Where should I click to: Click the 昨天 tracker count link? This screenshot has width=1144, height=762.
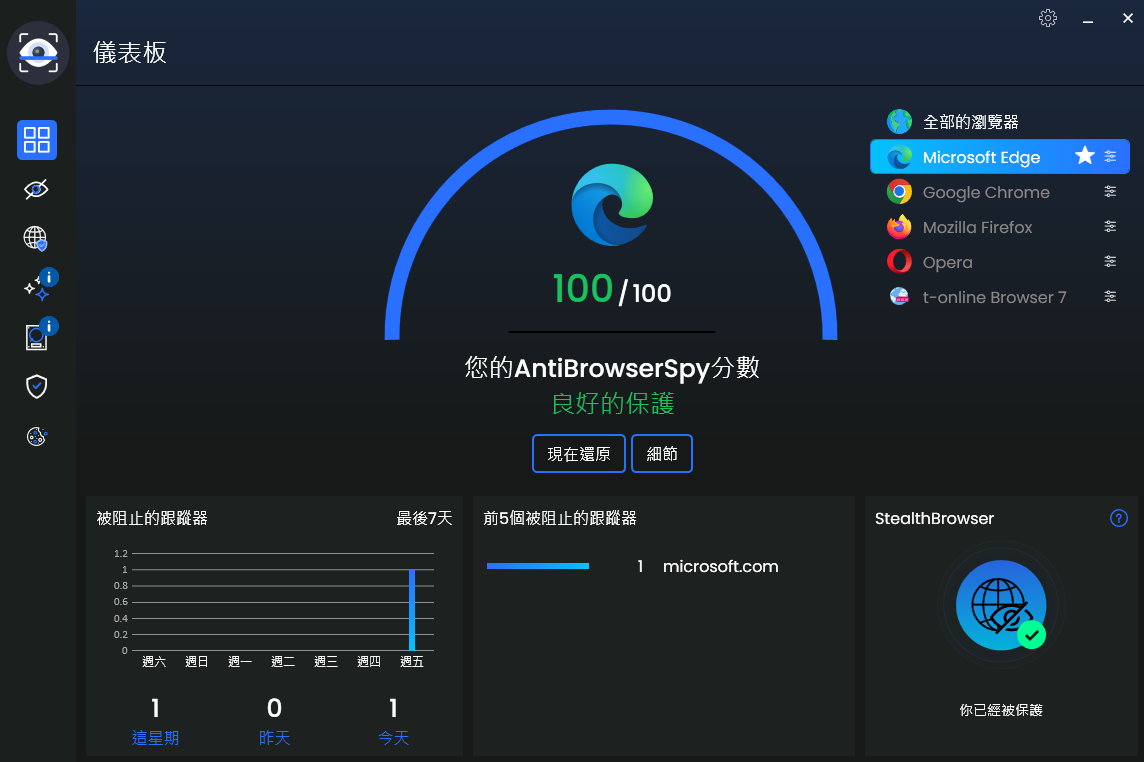274,738
